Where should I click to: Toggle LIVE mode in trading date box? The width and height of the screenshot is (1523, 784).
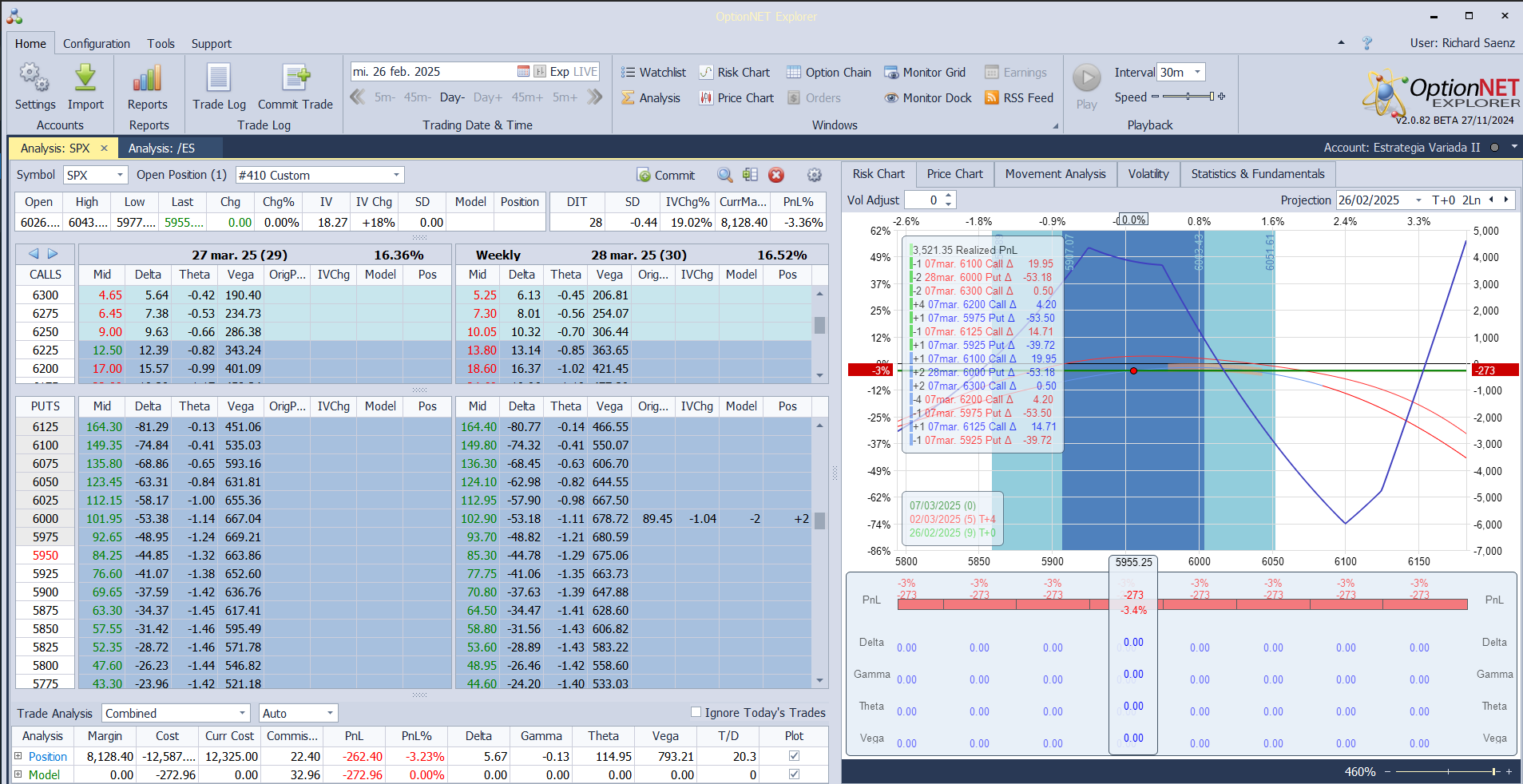click(x=585, y=72)
